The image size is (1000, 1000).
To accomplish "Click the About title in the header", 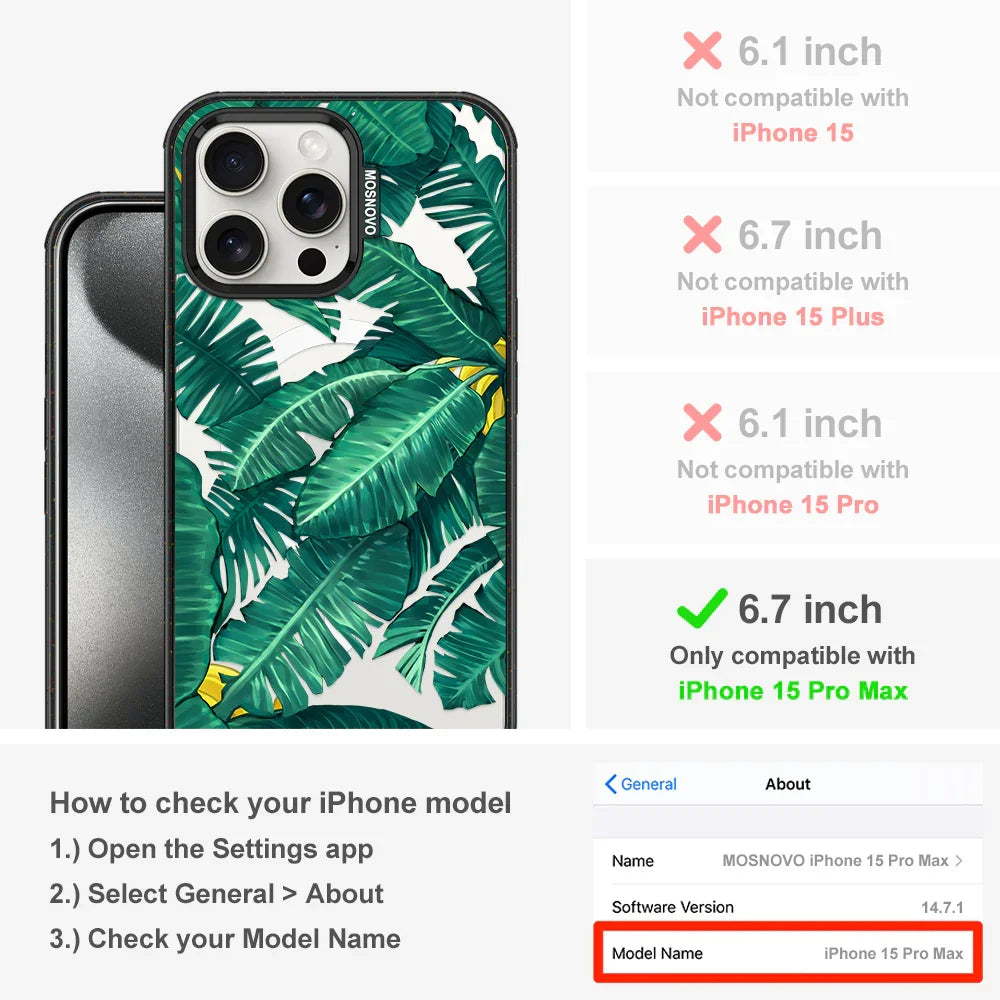I will [x=788, y=784].
